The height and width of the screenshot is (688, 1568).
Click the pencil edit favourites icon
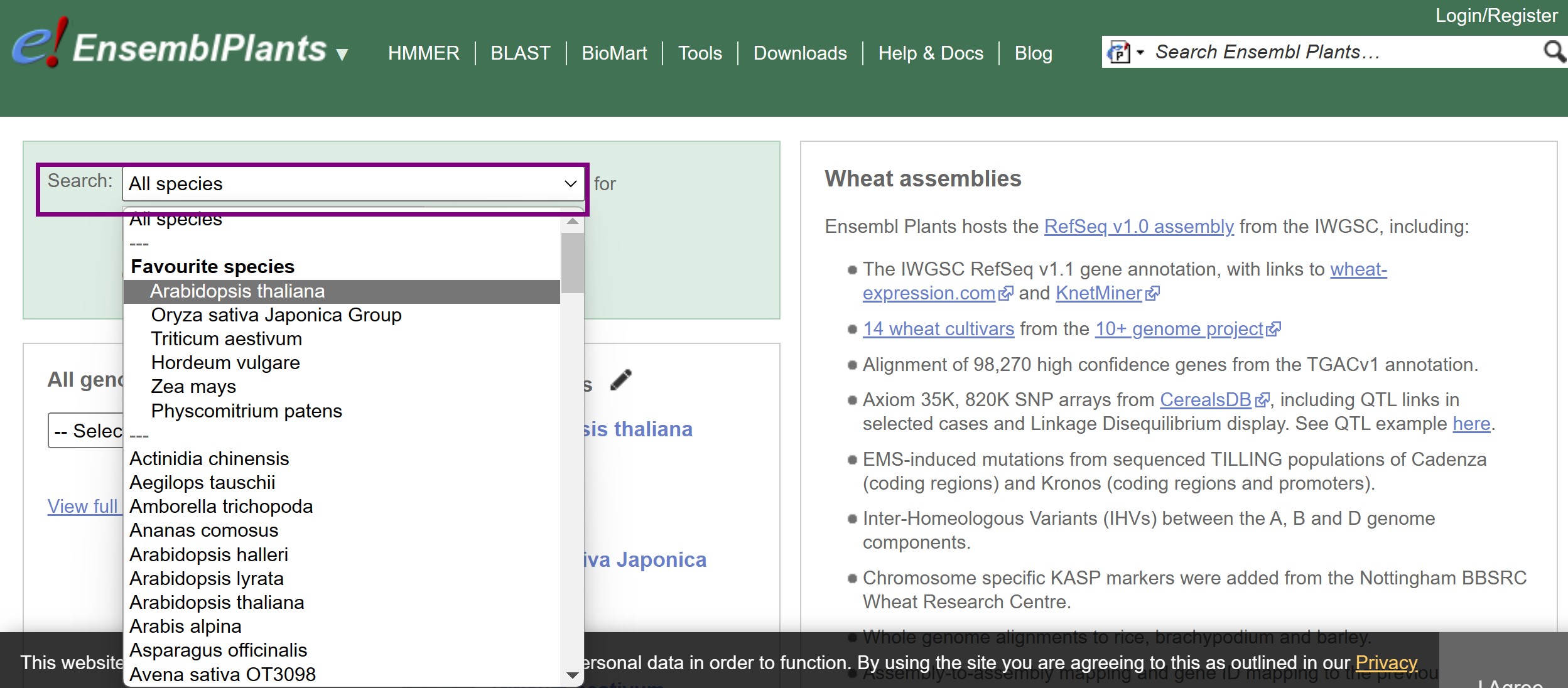(620, 380)
